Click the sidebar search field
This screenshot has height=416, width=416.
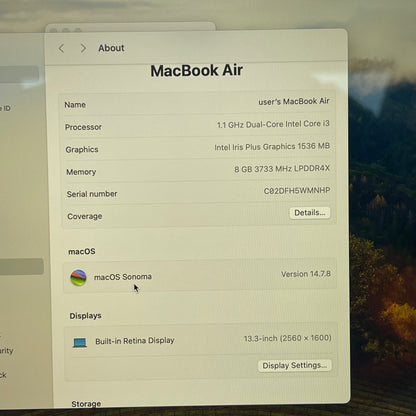pyautogui.click(x=19, y=74)
